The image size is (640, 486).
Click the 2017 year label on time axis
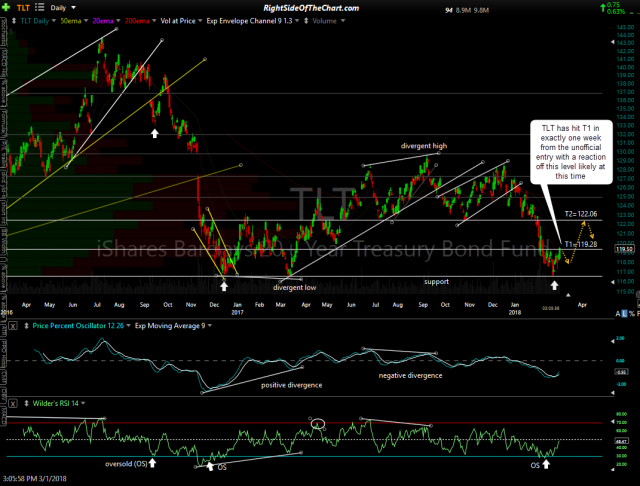pyautogui.click(x=237, y=312)
